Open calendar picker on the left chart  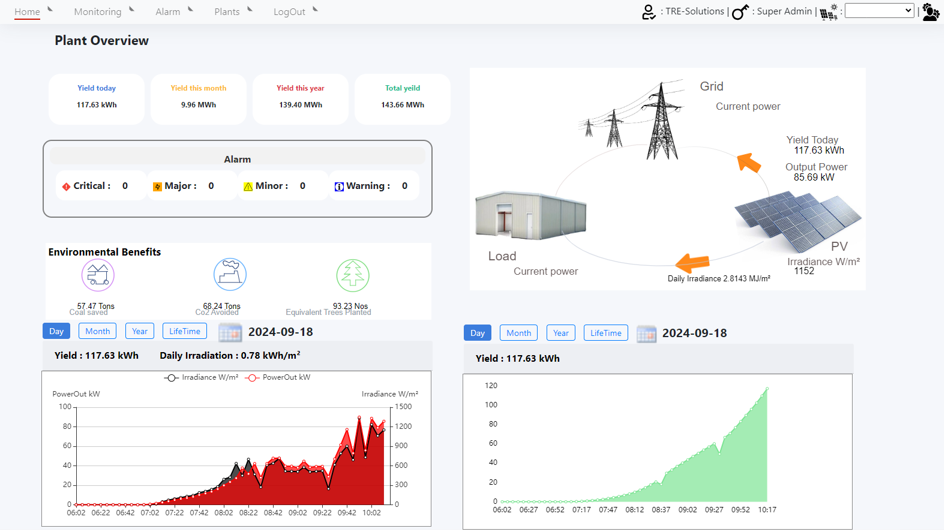pyautogui.click(x=230, y=332)
